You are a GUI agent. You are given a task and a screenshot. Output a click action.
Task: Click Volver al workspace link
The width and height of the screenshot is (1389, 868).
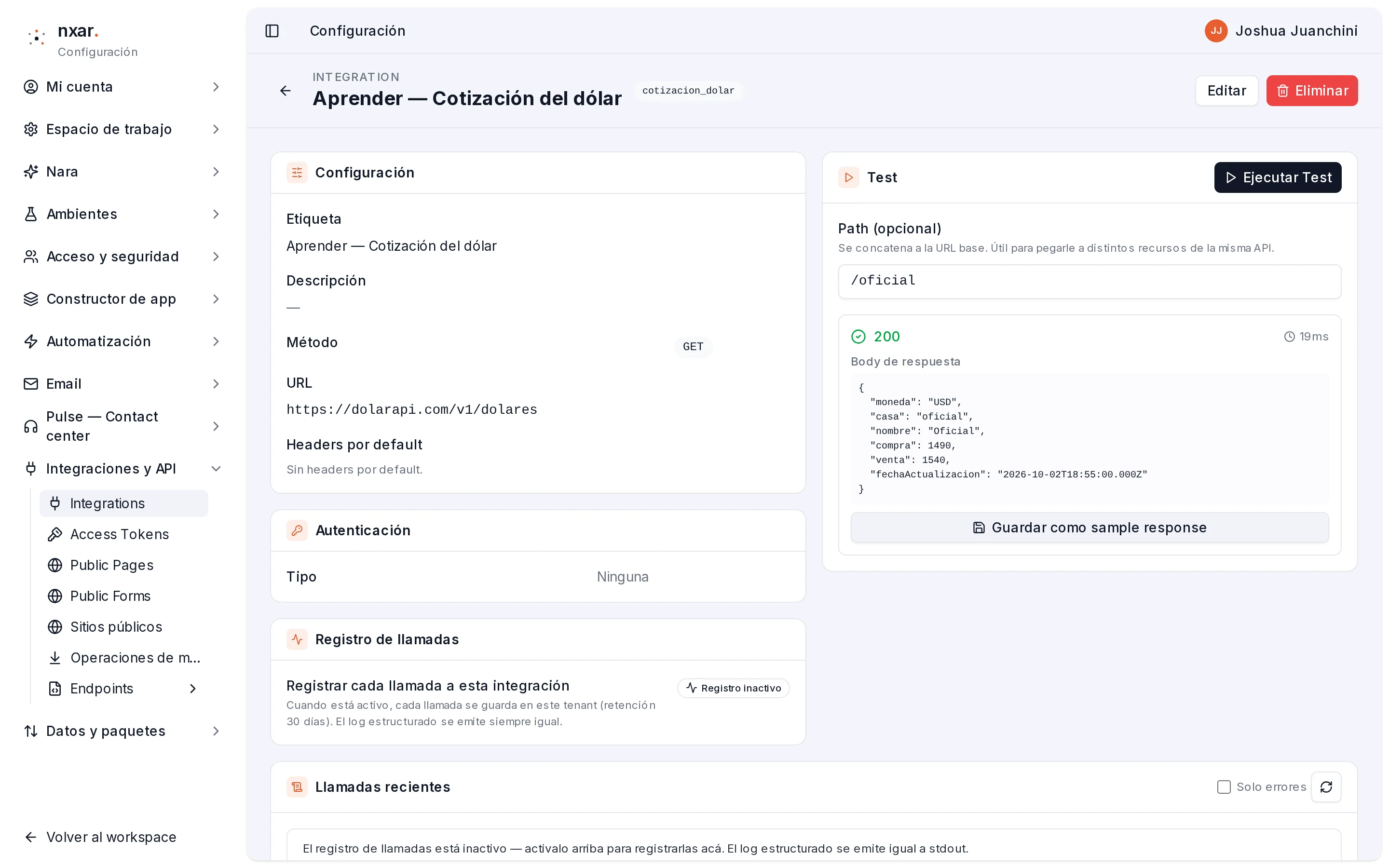[100, 838]
